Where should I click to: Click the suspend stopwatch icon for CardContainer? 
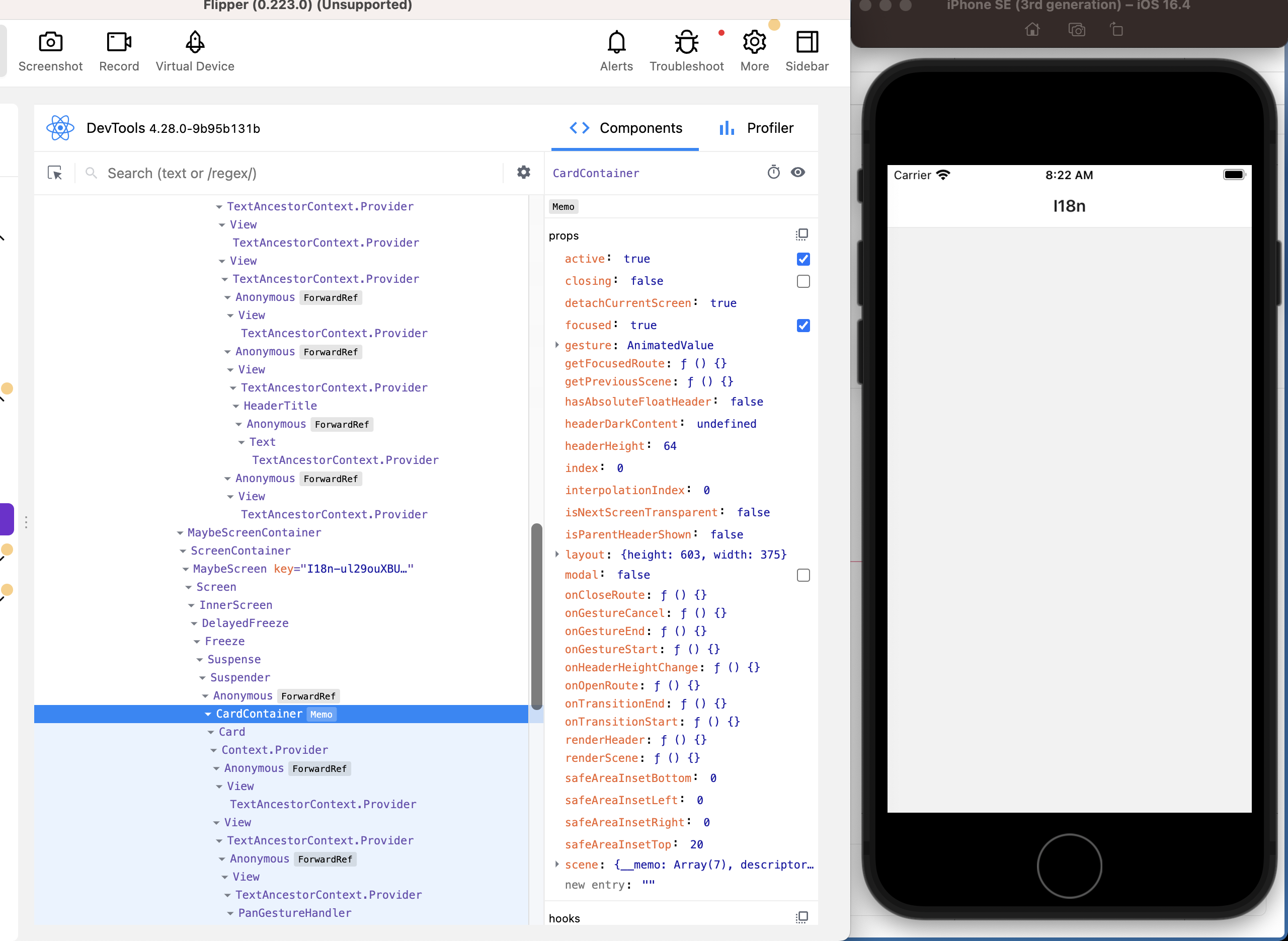(773, 173)
